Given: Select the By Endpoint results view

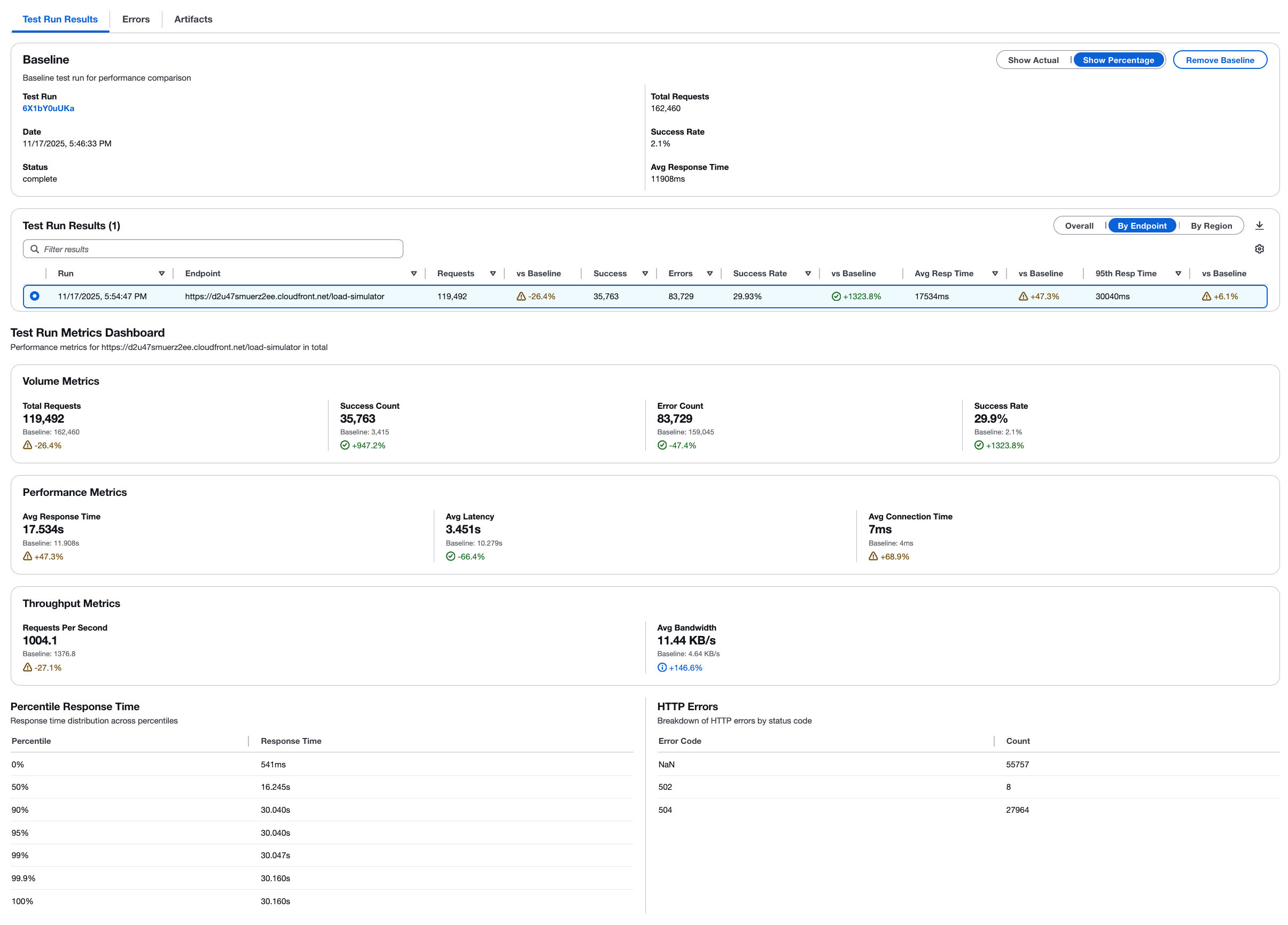Looking at the screenshot, I should pyautogui.click(x=1142, y=226).
